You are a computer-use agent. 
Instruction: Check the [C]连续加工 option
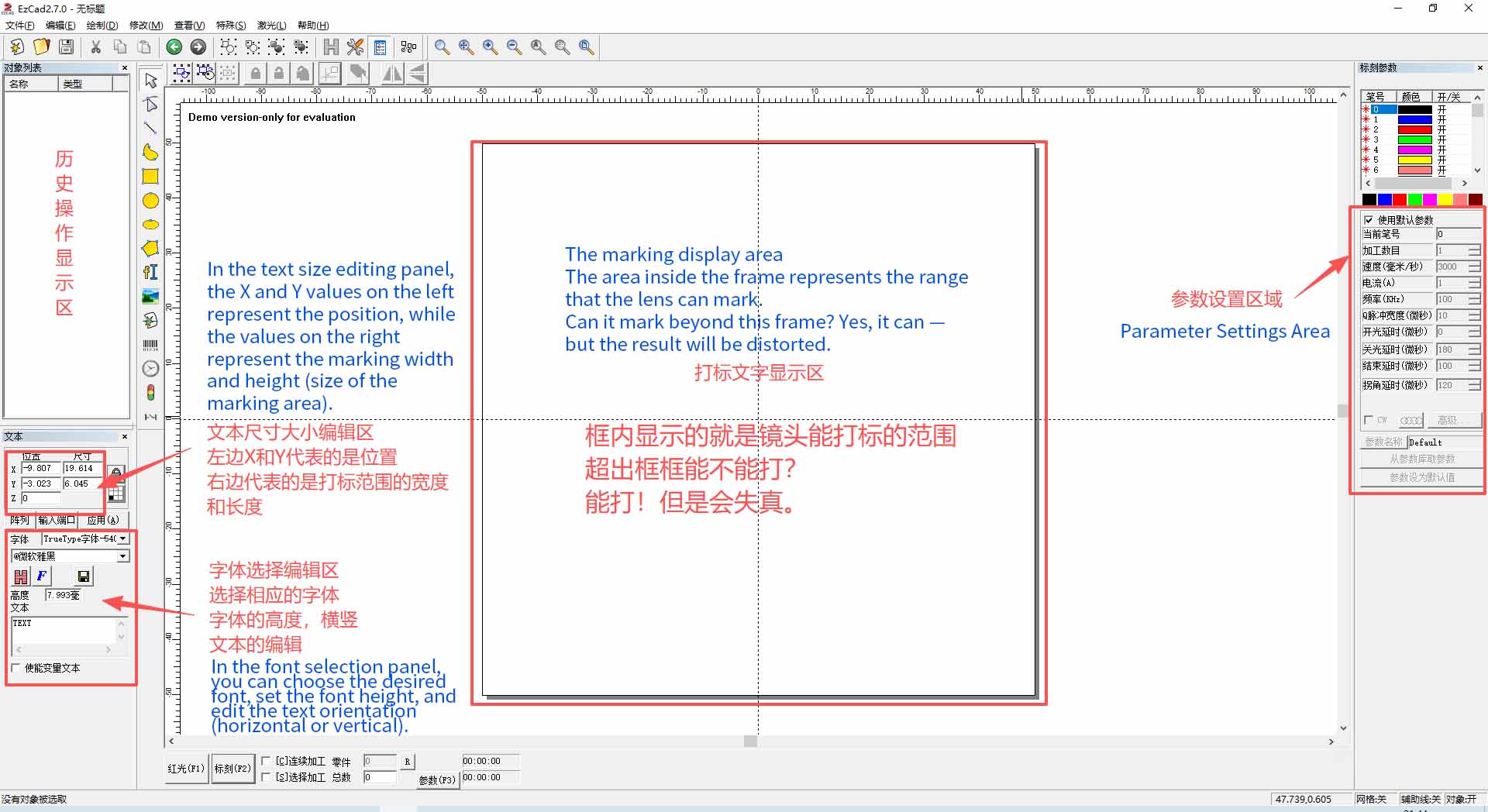[x=266, y=761]
